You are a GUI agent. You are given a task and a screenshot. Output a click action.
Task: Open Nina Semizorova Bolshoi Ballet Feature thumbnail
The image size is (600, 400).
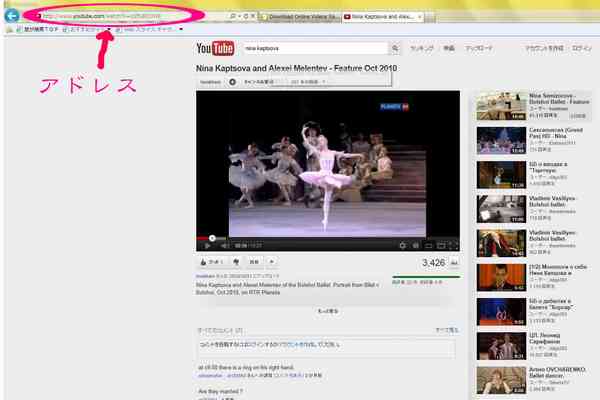coord(501,106)
